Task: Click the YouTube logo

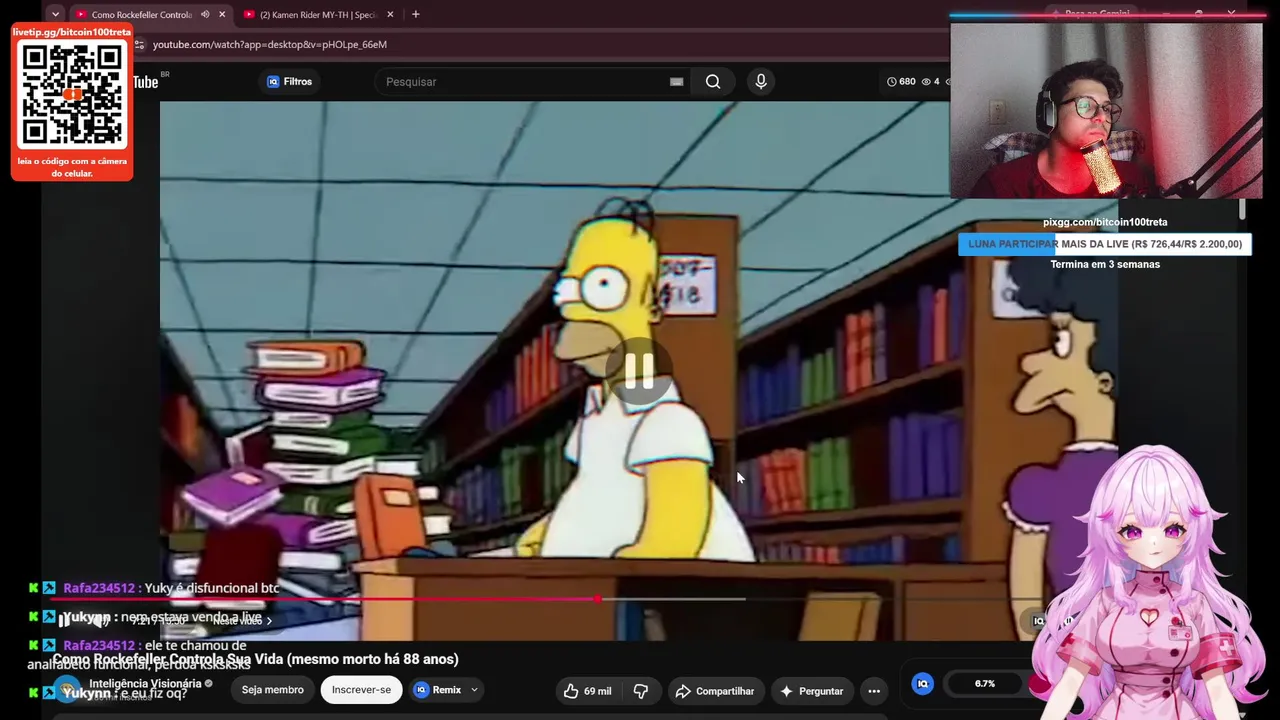Action: [x=148, y=82]
